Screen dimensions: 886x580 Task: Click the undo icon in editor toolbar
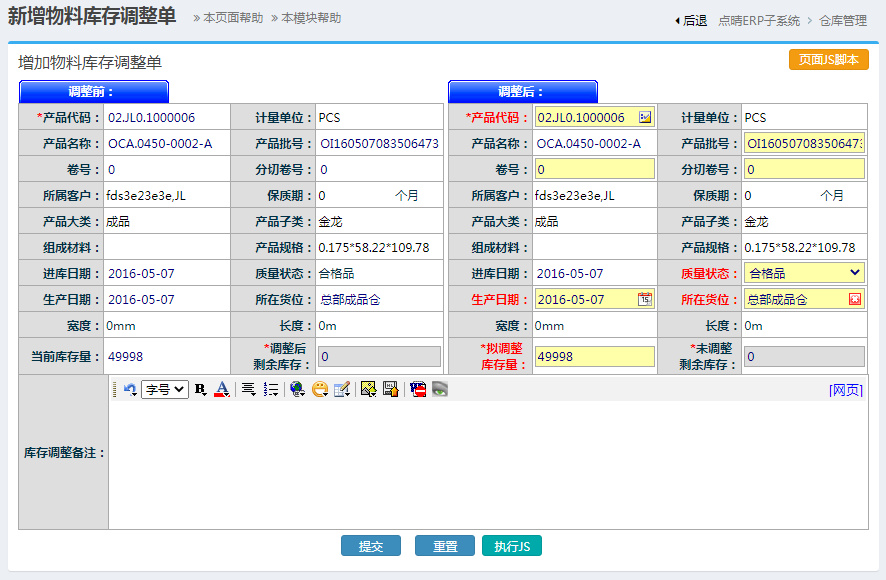click(x=129, y=390)
